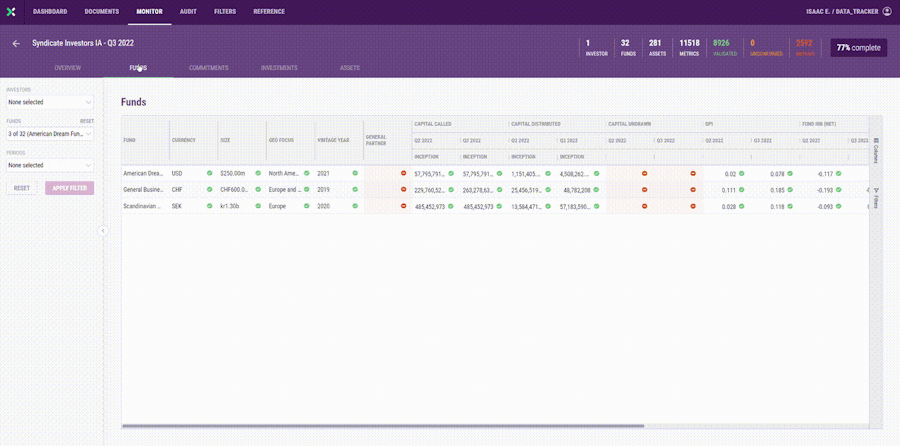The height and width of the screenshot is (446, 900).
Task: Click the green check beside DPI value 0.02
Action: coord(742,173)
